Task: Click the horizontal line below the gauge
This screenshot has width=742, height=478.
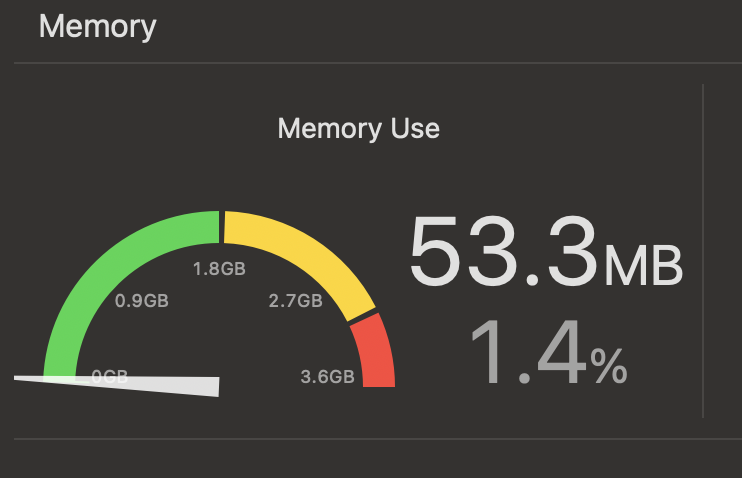Action: coord(378,439)
